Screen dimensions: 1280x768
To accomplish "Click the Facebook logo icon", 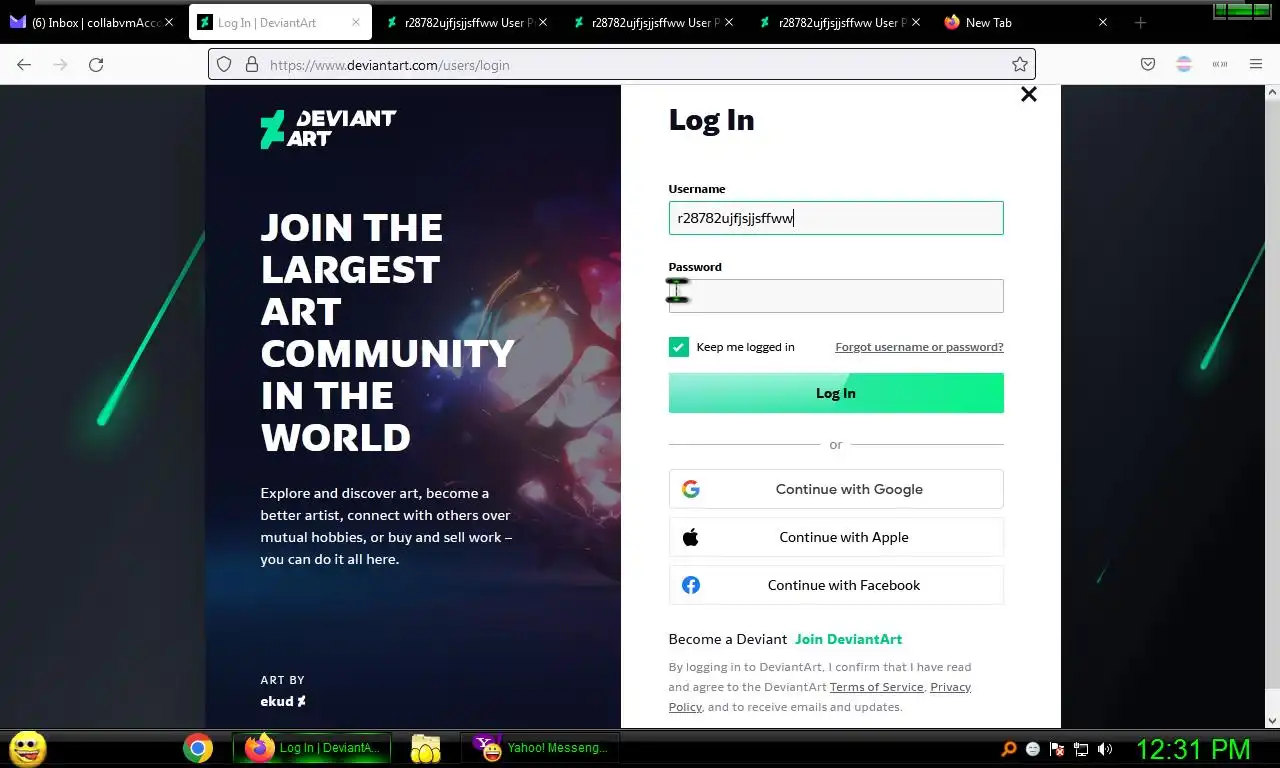I will (x=690, y=585).
